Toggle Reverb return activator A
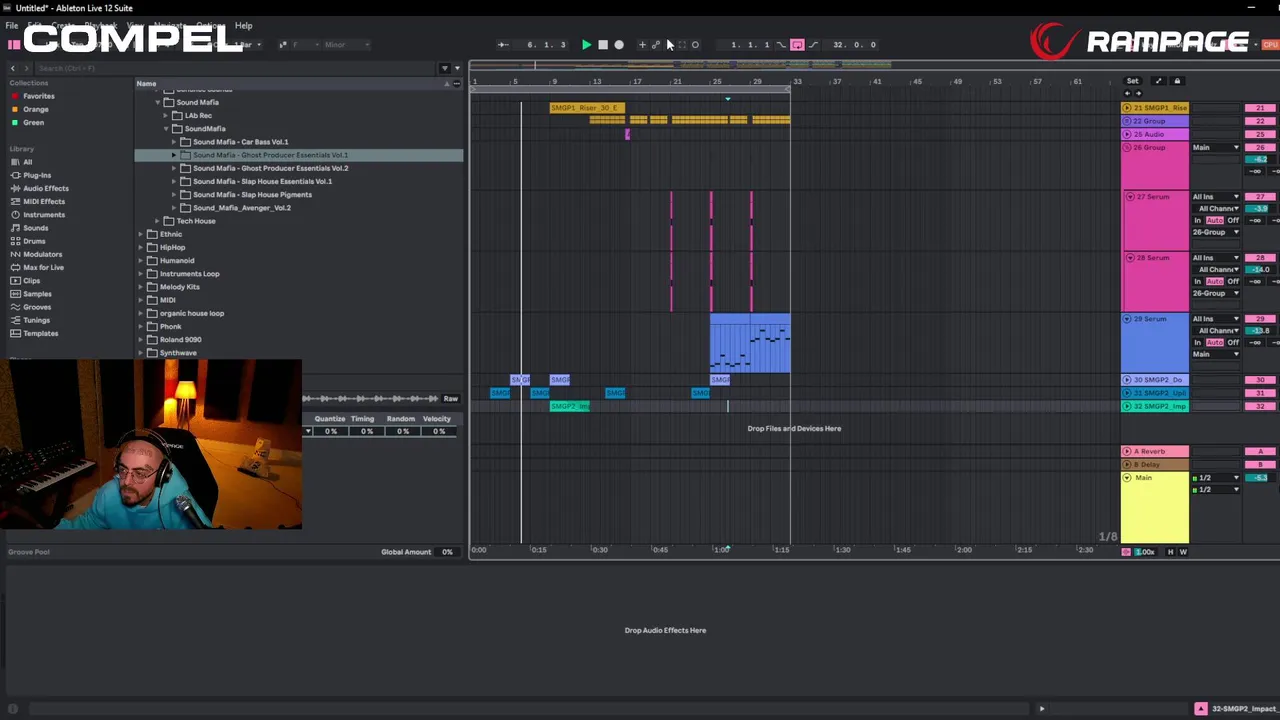 pyautogui.click(x=1260, y=452)
